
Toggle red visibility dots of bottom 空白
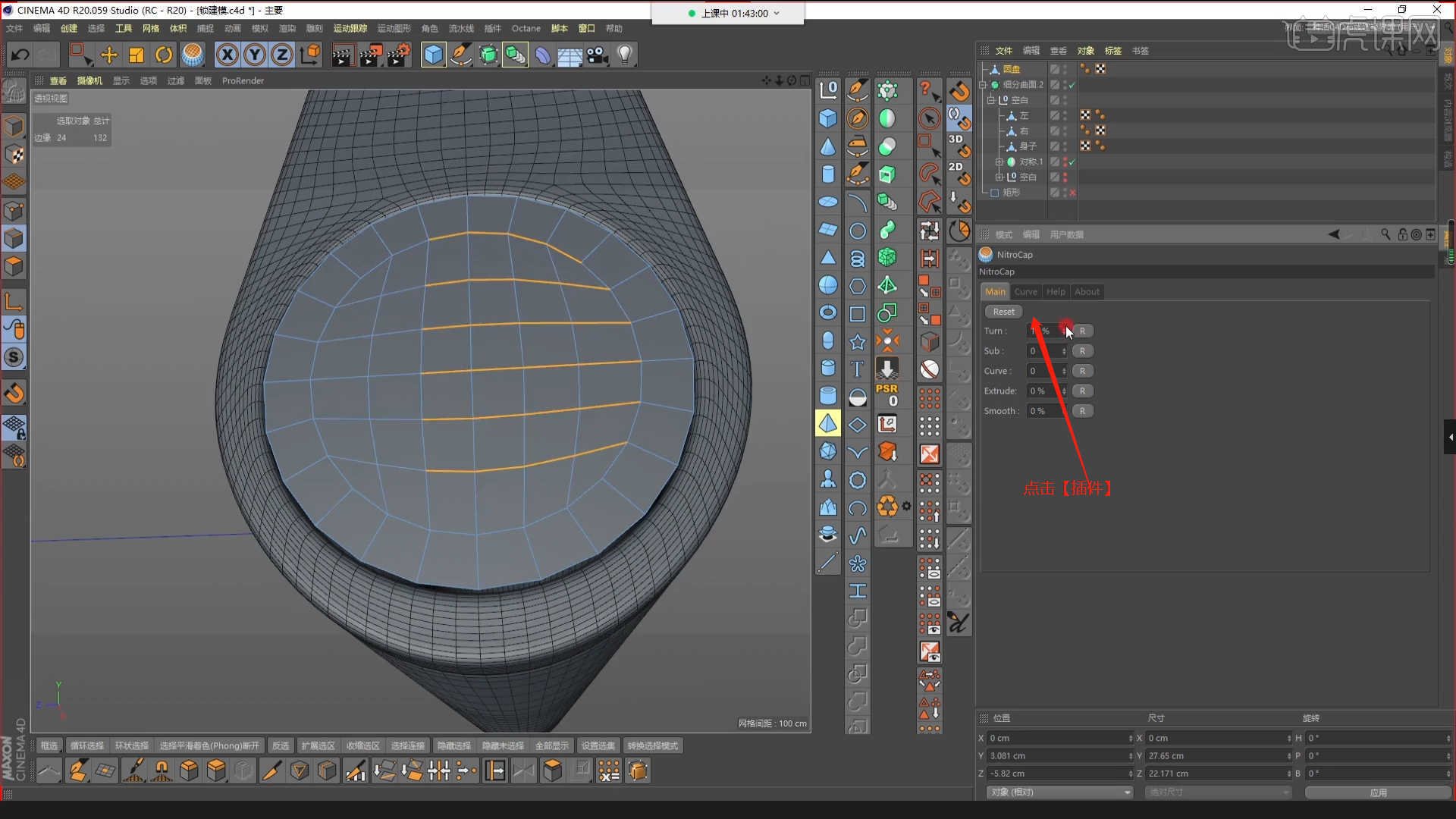tap(1065, 177)
